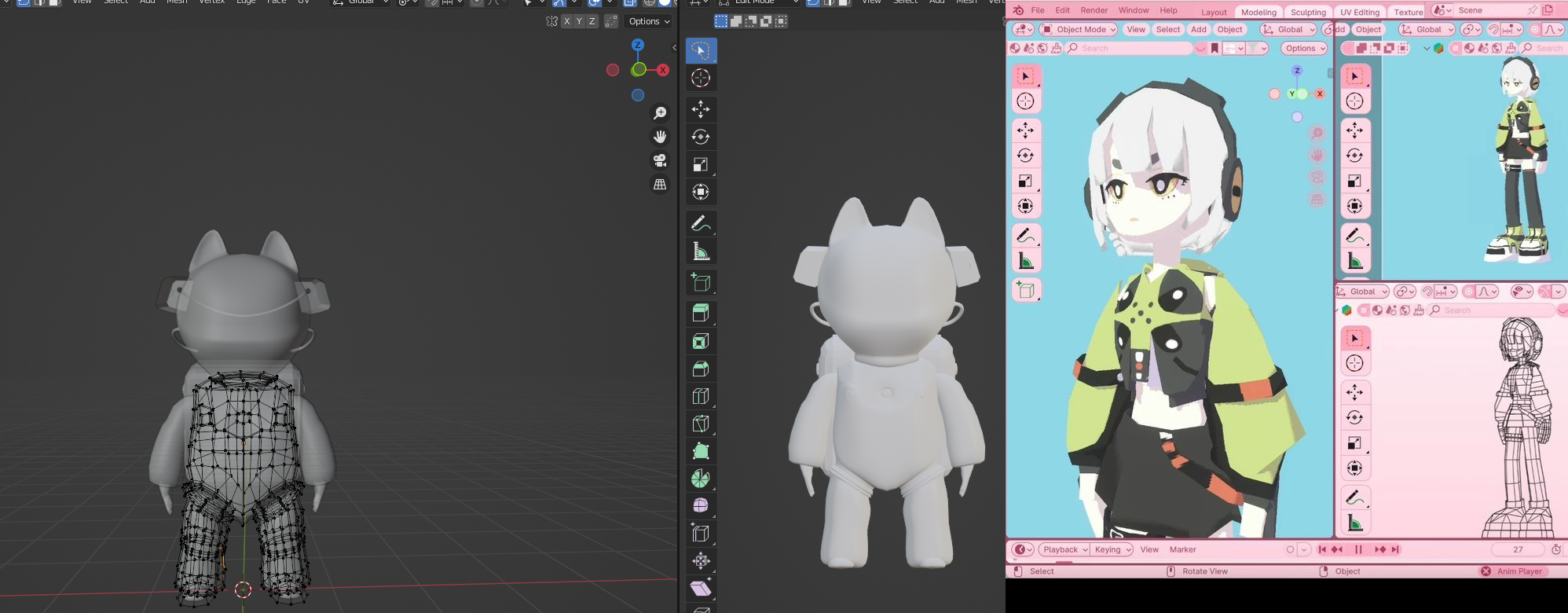1568x613 pixels.
Task: Select the Knife tool in the dark toolbar
Action: pyautogui.click(x=701, y=424)
